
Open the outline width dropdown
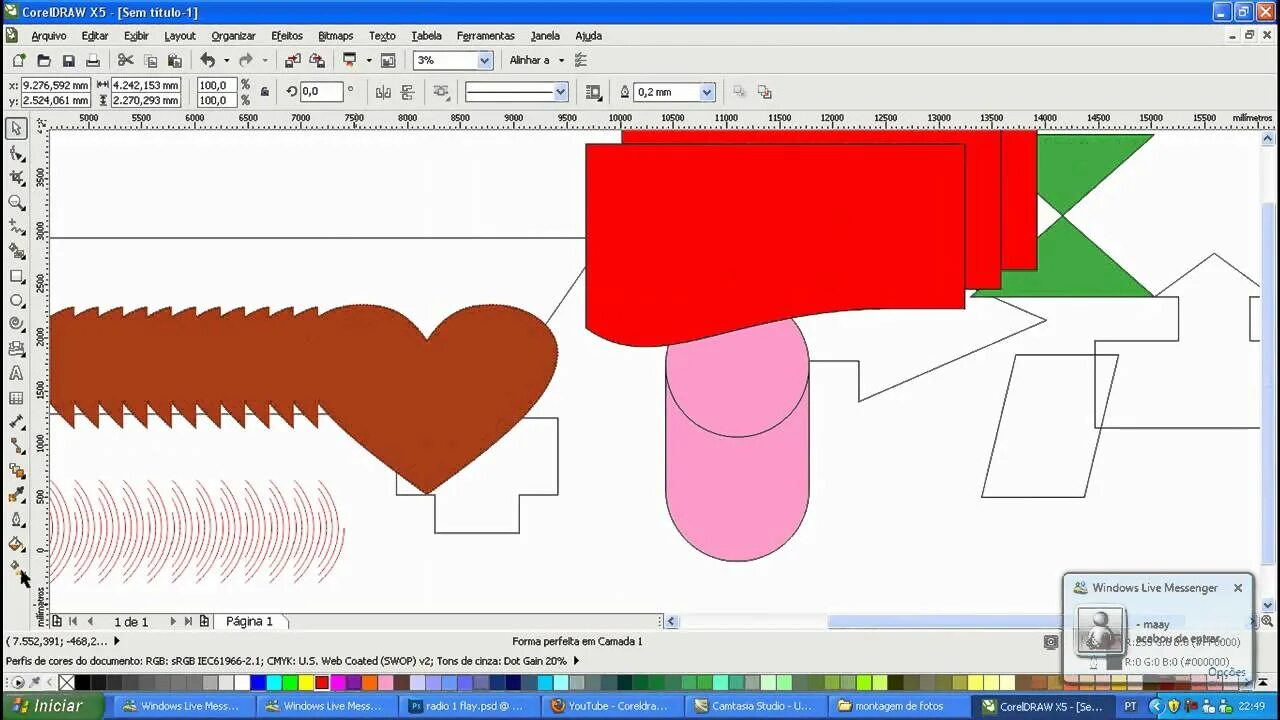707,92
